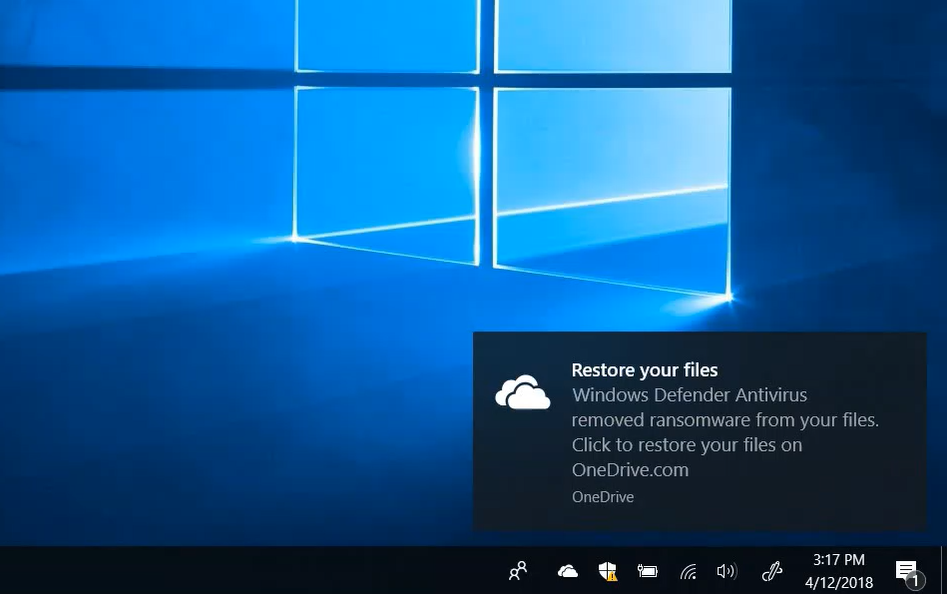The width and height of the screenshot is (947, 594).
Task: Open the People icon in taskbar
Action: tap(517, 571)
